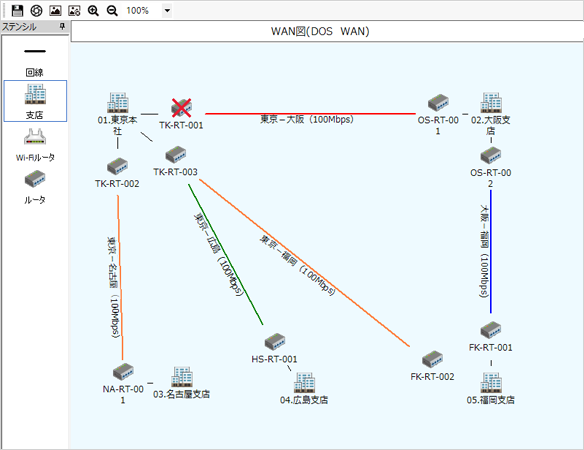Screen dimensions: 584x450
Task: Click the 100% zoom level field
Action: (x=143, y=10)
